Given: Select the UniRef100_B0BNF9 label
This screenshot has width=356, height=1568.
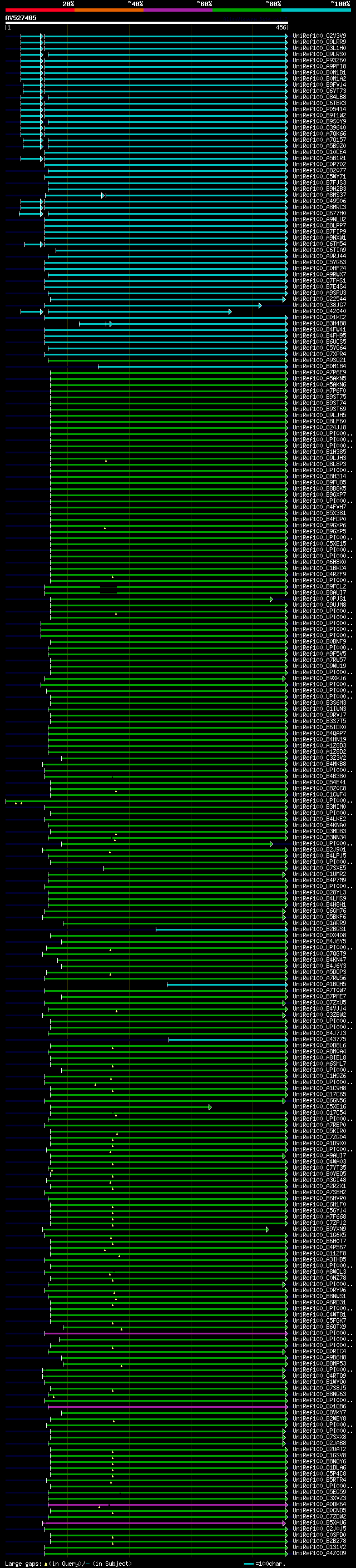Looking at the screenshot, I should (x=319, y=642).
